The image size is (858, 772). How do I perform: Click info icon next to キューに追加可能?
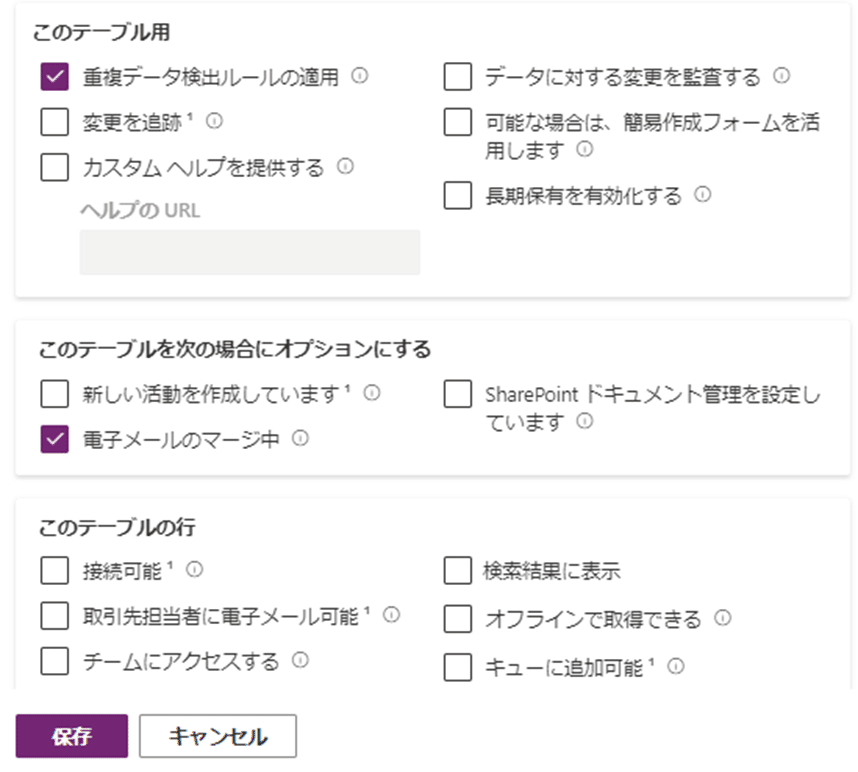[676, 666]
